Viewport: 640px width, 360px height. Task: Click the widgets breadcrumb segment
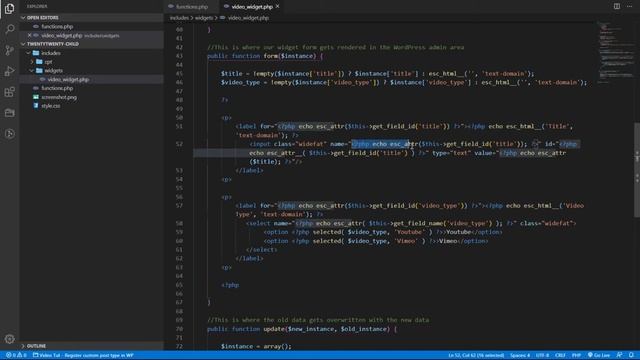click(204, 18)
